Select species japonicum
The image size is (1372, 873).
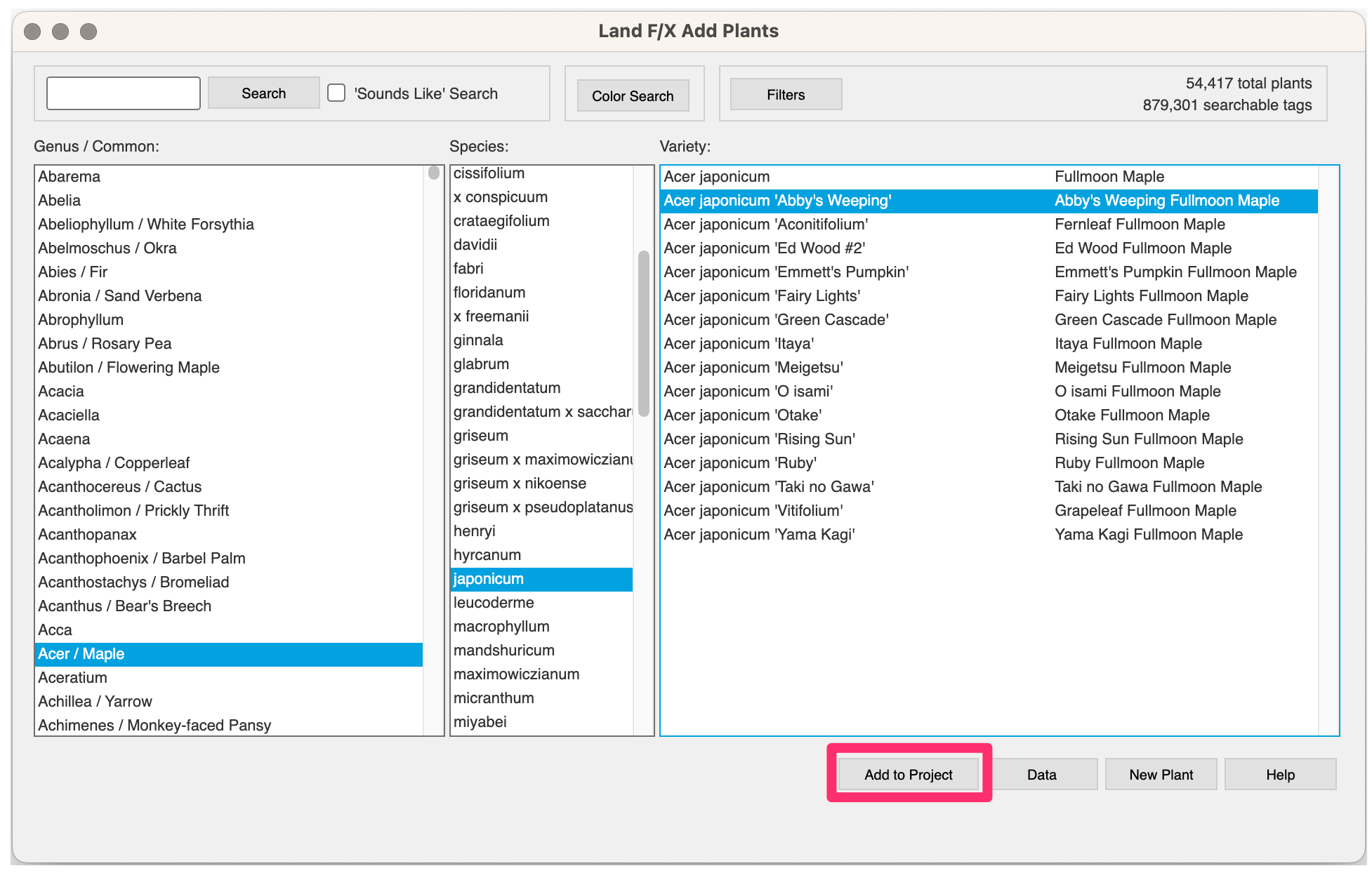[x=542, y=579]
